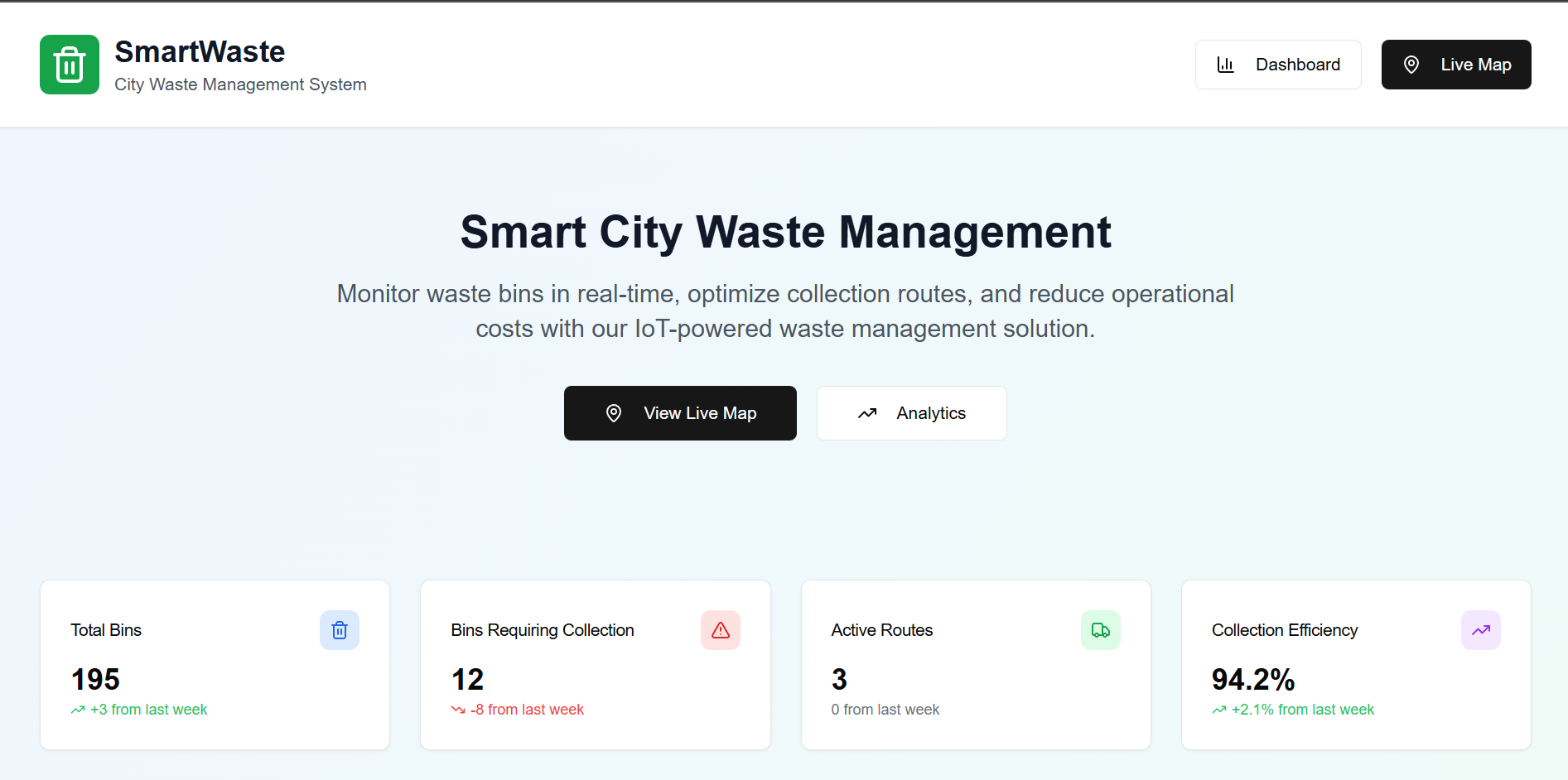Open Dashboard from the header
The height and width of the screenshot is (780, 1568).
(x=1277, y=65)
